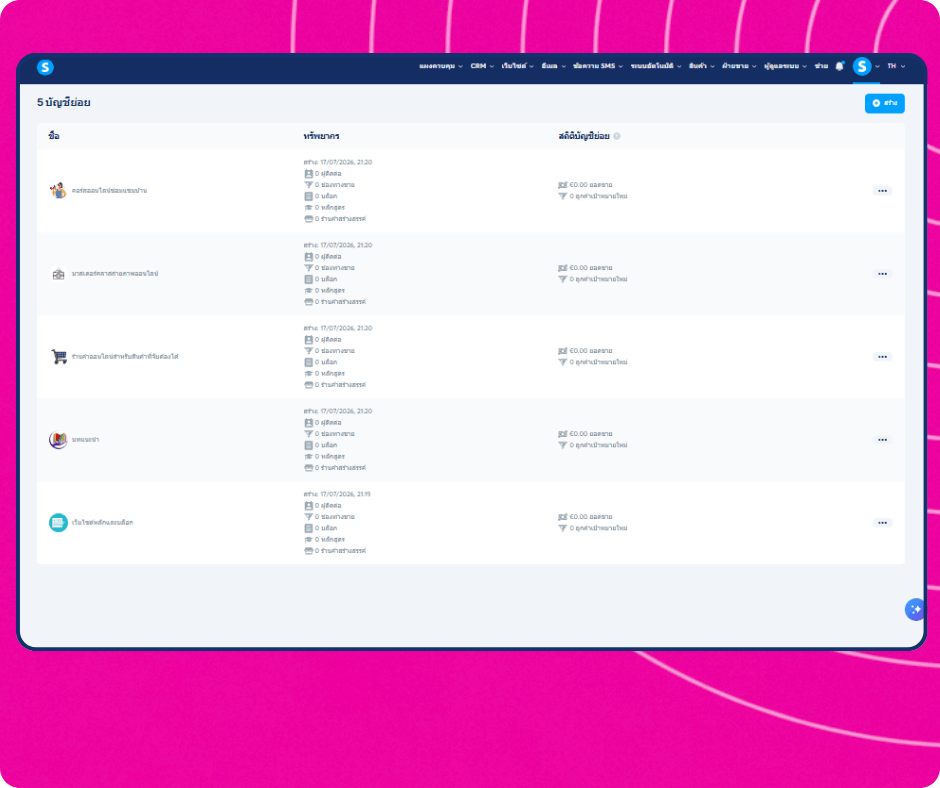Open the notifications bell
The image size is (940, 788).
tap(839, 66)
